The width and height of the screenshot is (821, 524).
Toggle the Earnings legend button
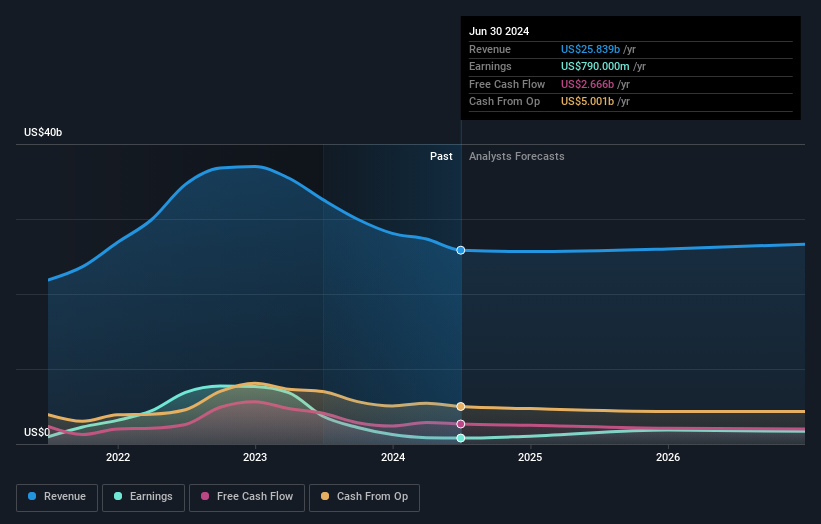pyautogui.click(x=143, y=497)
